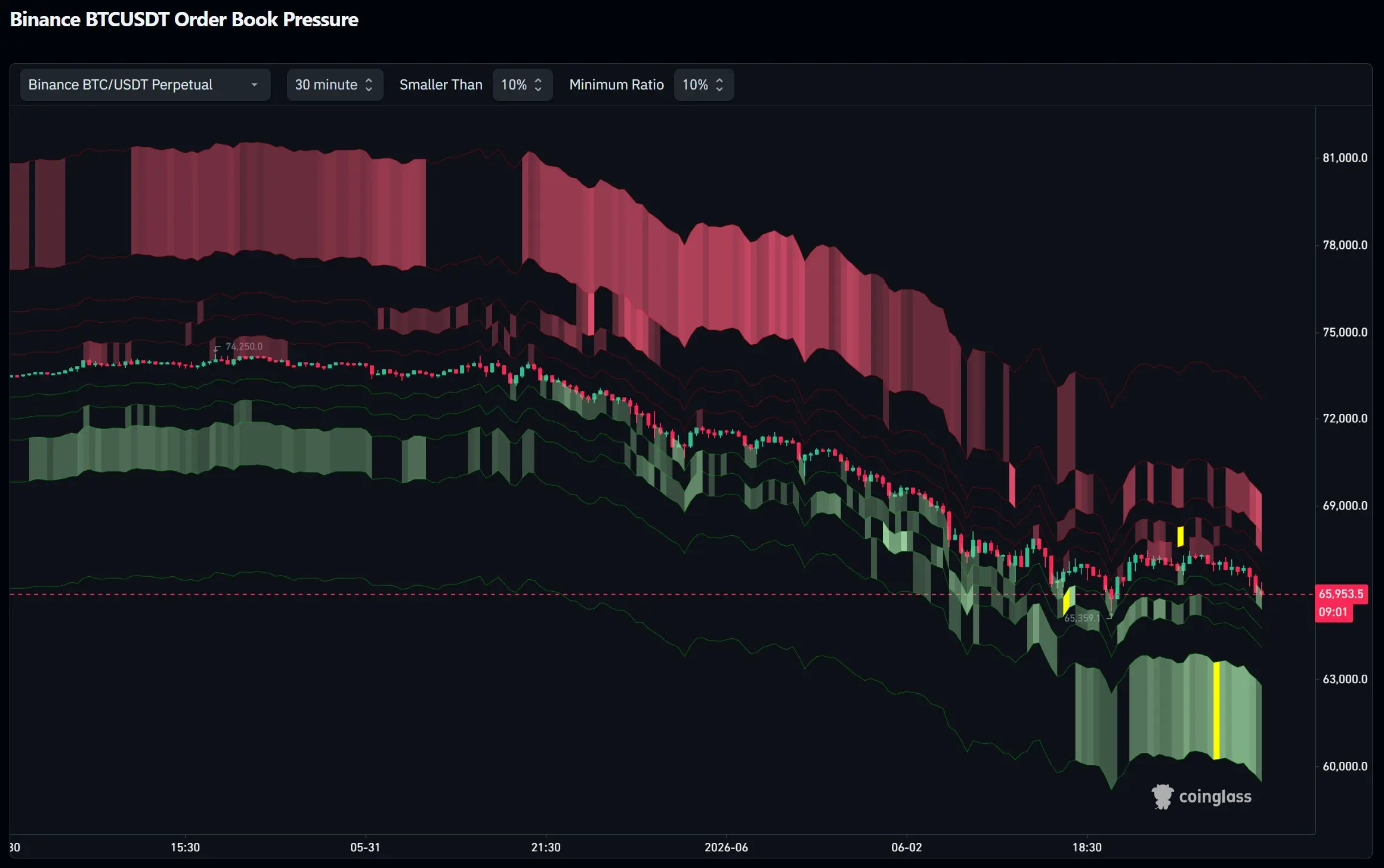Viewport: 1384px width, 868px height.
Task: Click the page title Binance BTCUSDT Order Book Pressure
Action: 184,19
